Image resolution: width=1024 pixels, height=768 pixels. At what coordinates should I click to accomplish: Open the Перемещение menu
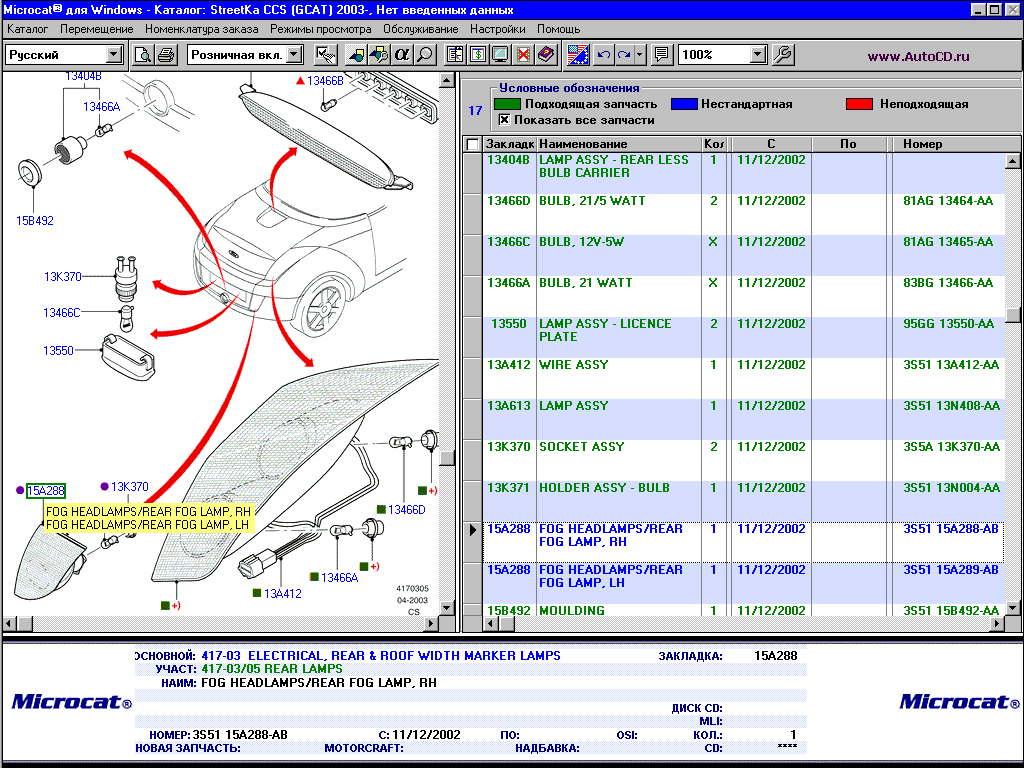click(x=97, y=29)
